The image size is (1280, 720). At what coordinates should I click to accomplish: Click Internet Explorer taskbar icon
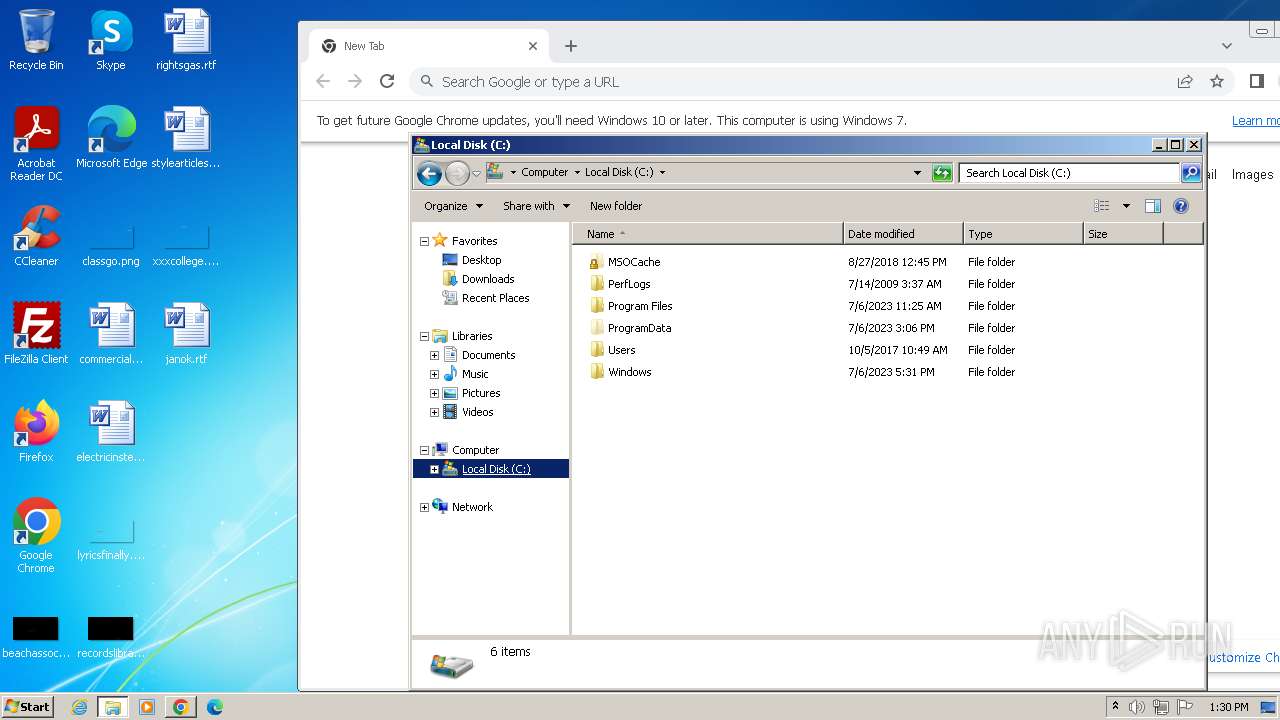[x=80, y=707]
